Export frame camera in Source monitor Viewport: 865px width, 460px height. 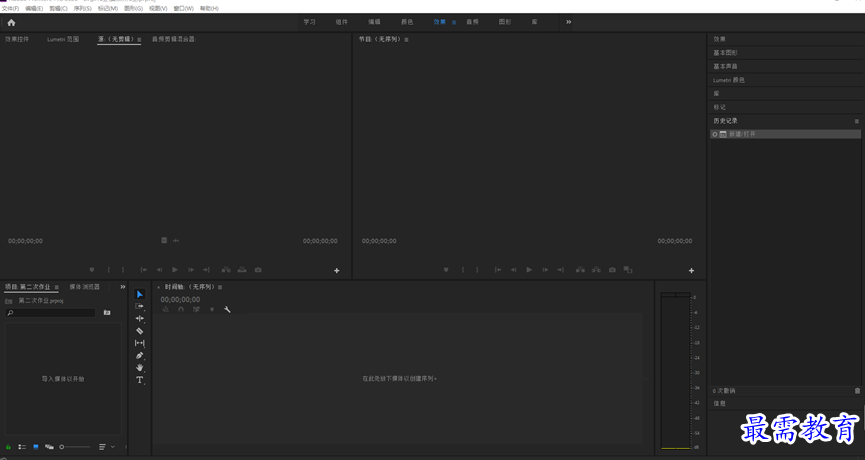coord(258,270)
